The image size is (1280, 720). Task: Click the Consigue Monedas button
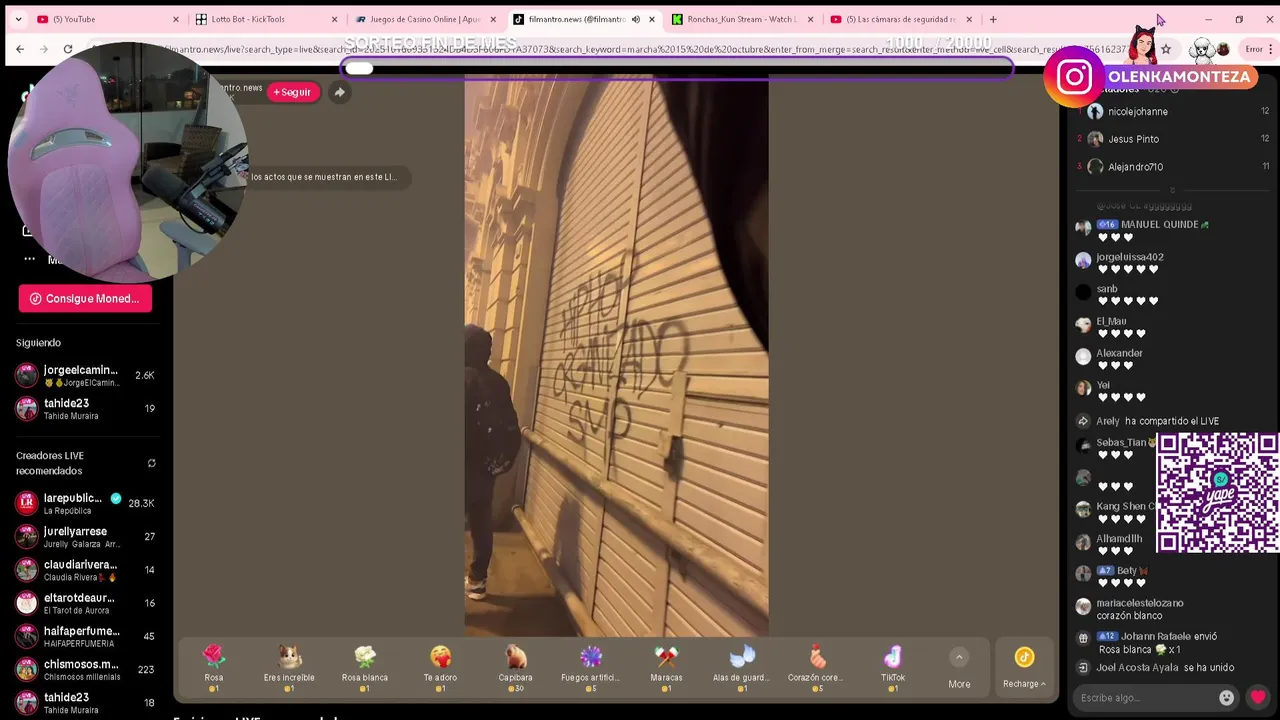click(x=85, y=298)
